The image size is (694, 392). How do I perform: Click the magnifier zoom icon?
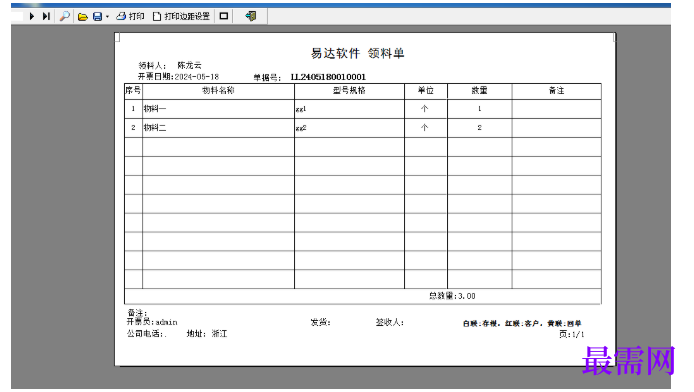tap(65, 16)
